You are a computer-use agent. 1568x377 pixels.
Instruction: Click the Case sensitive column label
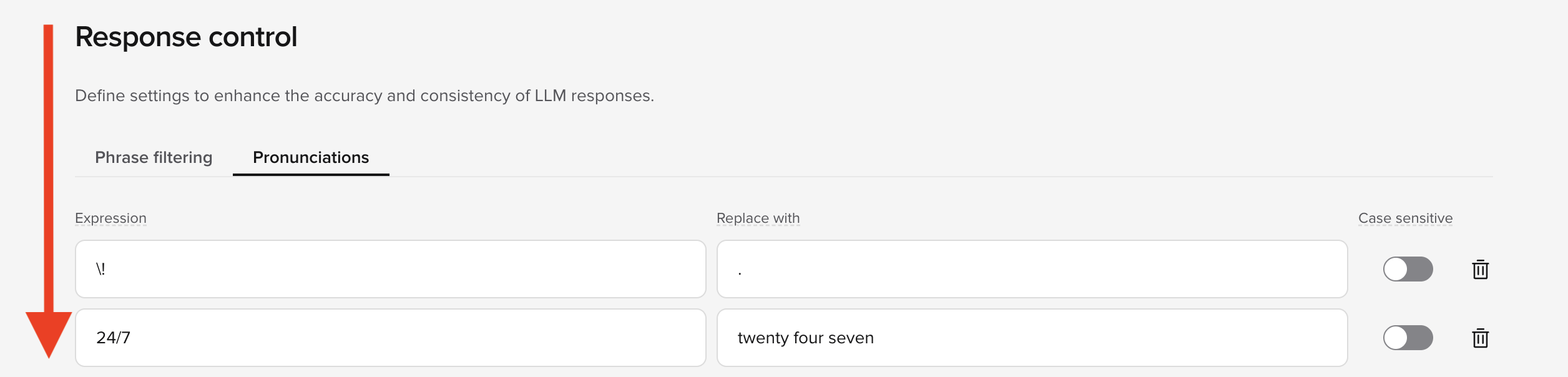1406,218
